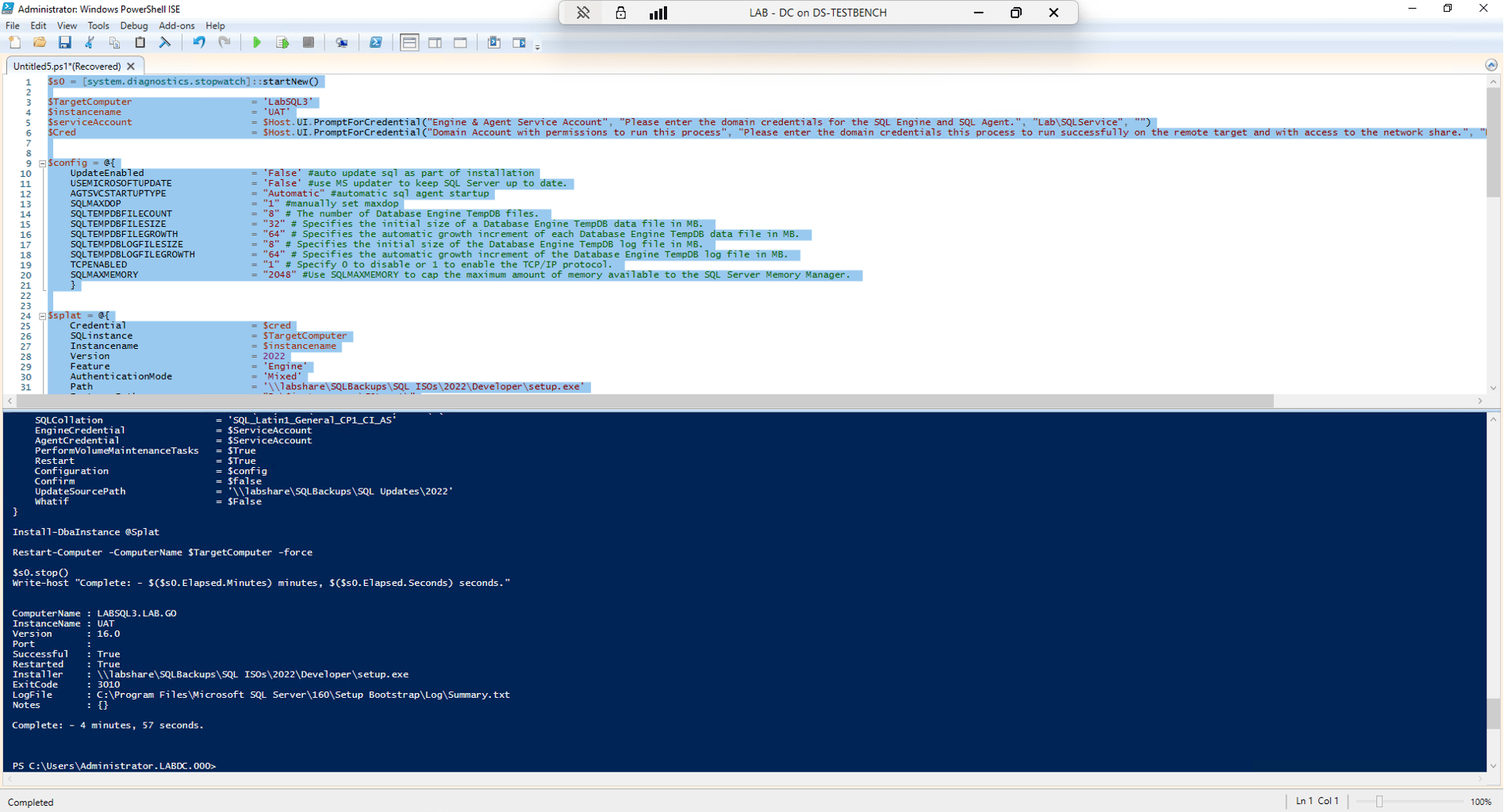Click the 'SQLMAXMEMORY' line in the script
Viewport: 1504px width, 812px height.
(x=460, y=275)
